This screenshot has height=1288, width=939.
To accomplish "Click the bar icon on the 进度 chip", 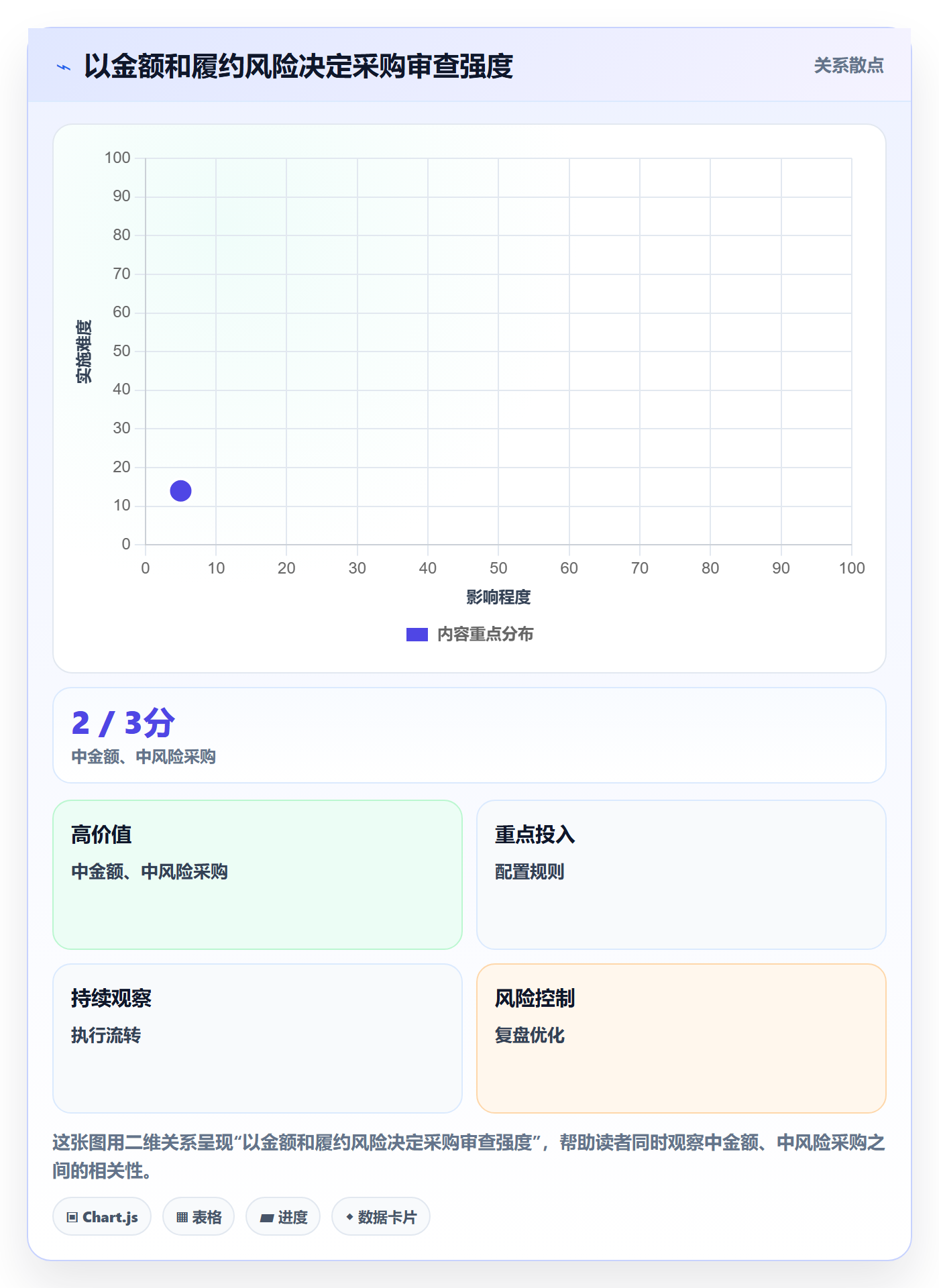I will pos(267,1218).
